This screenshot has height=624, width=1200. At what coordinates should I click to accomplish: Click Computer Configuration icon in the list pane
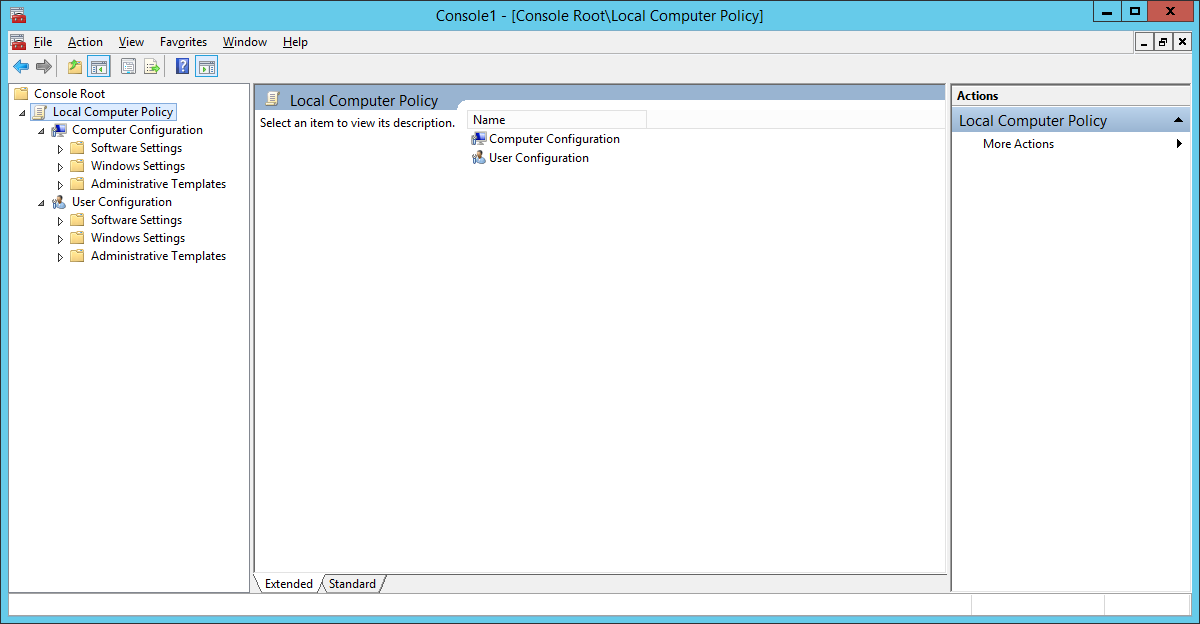(479, 139)
